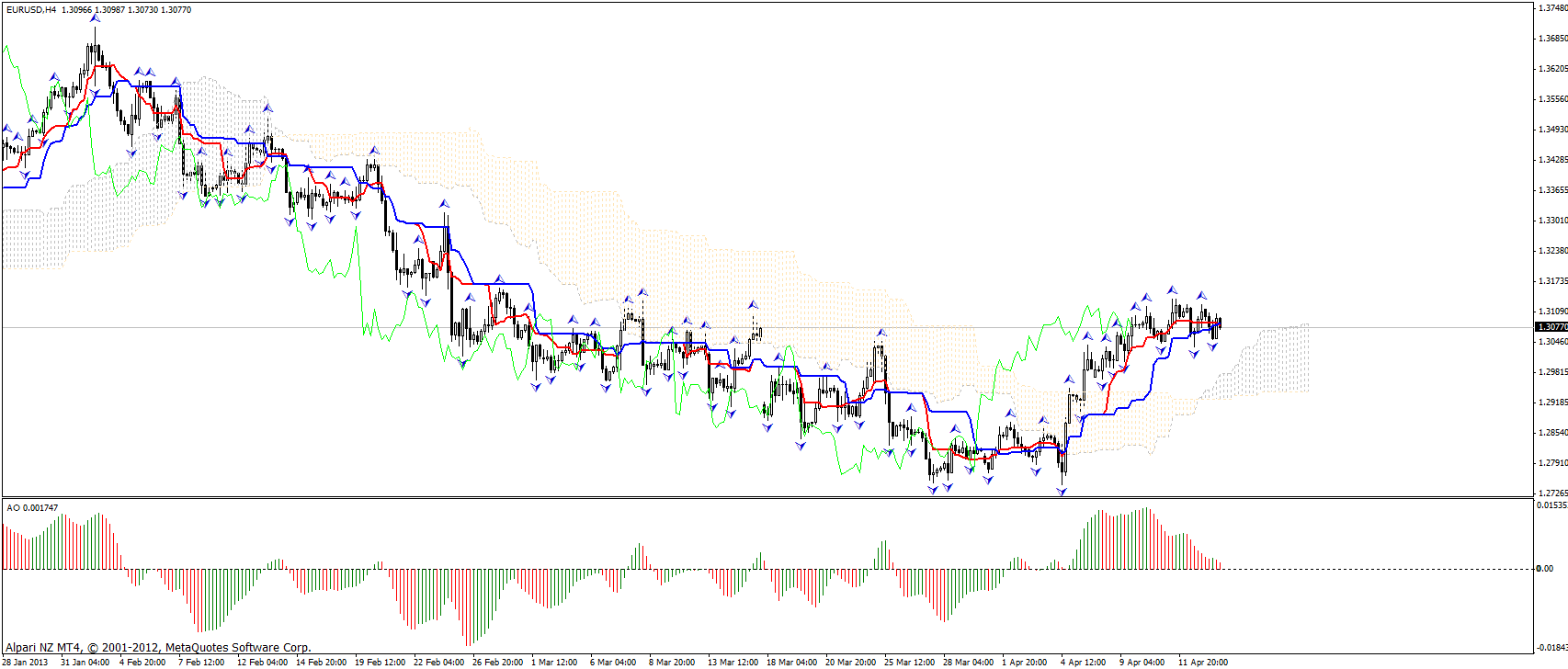
Task: Click the 0.01535 AO scale label
Action: [1551, 505]
